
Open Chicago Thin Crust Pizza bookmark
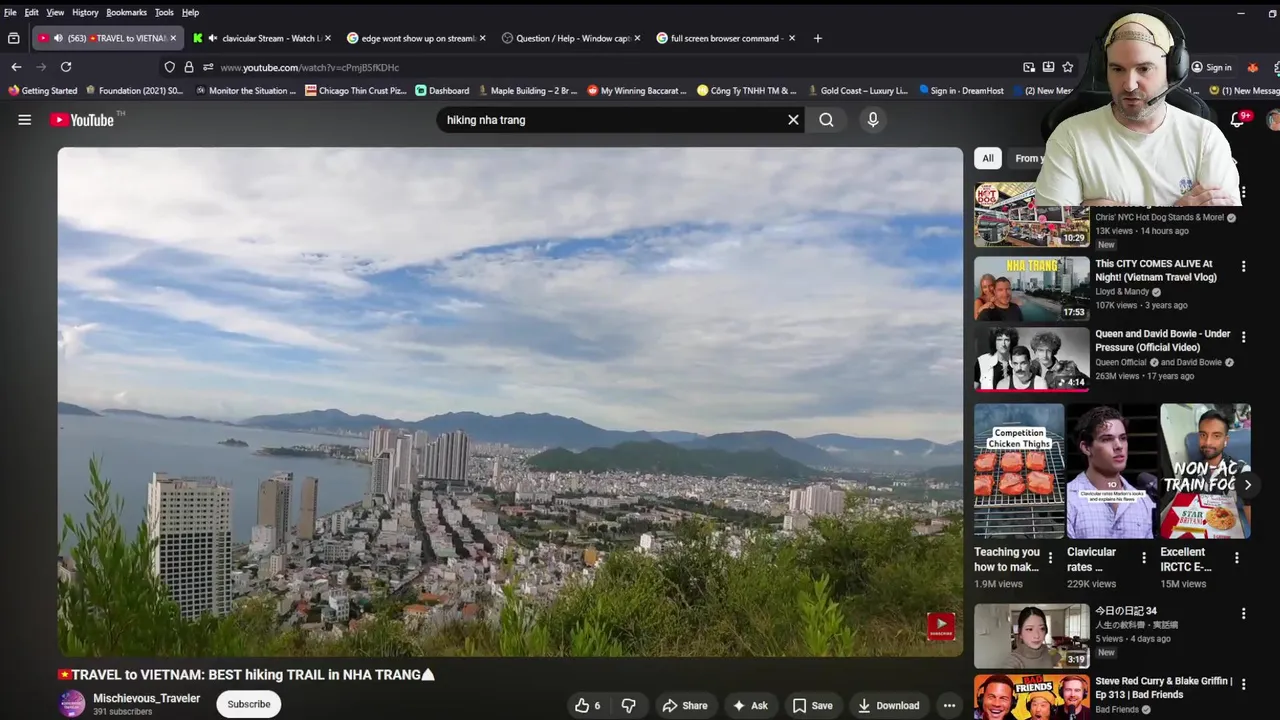[356, 90]
